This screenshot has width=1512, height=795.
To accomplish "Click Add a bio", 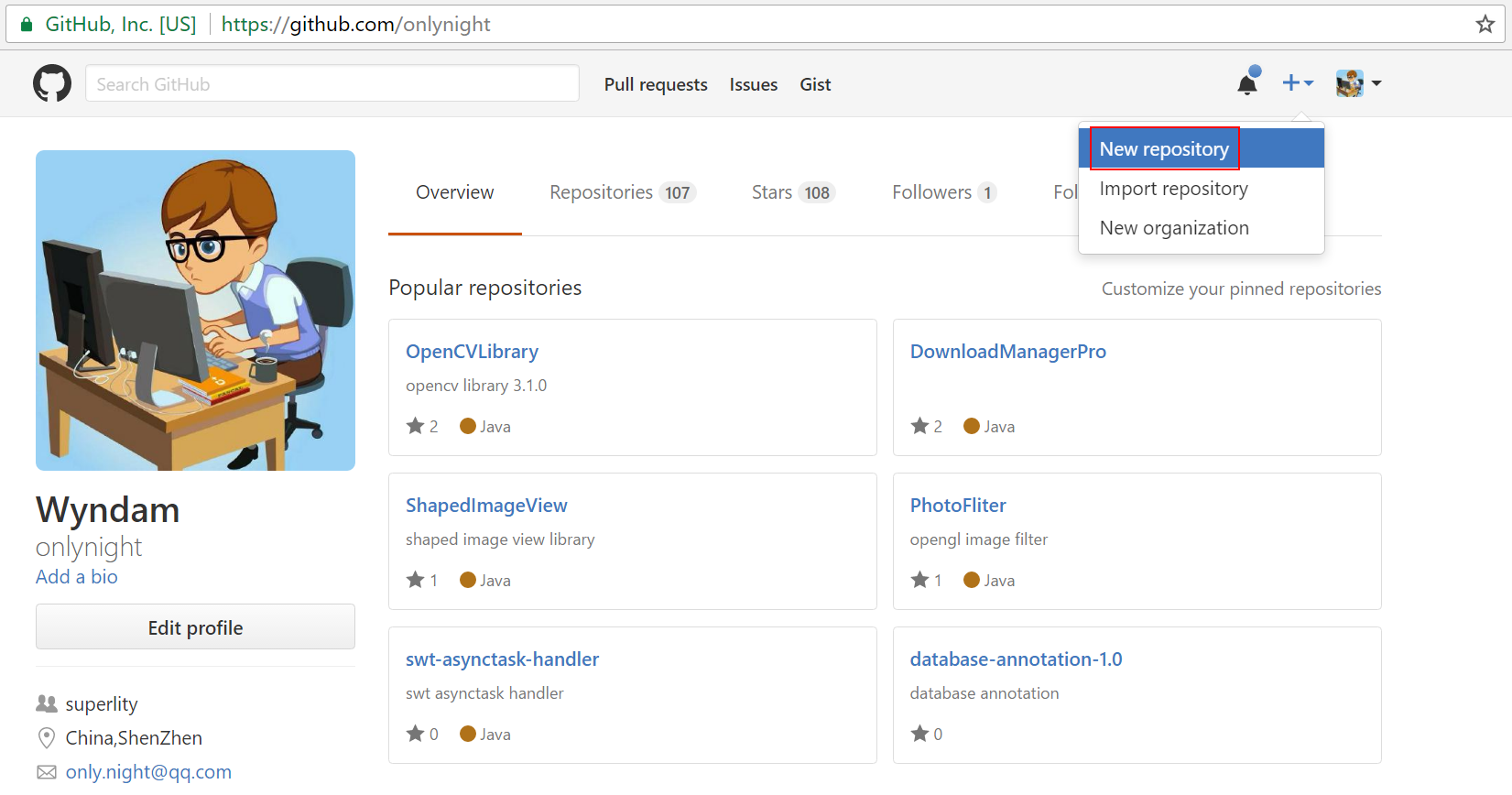I will pyautogui.click(x=77, y=577).
